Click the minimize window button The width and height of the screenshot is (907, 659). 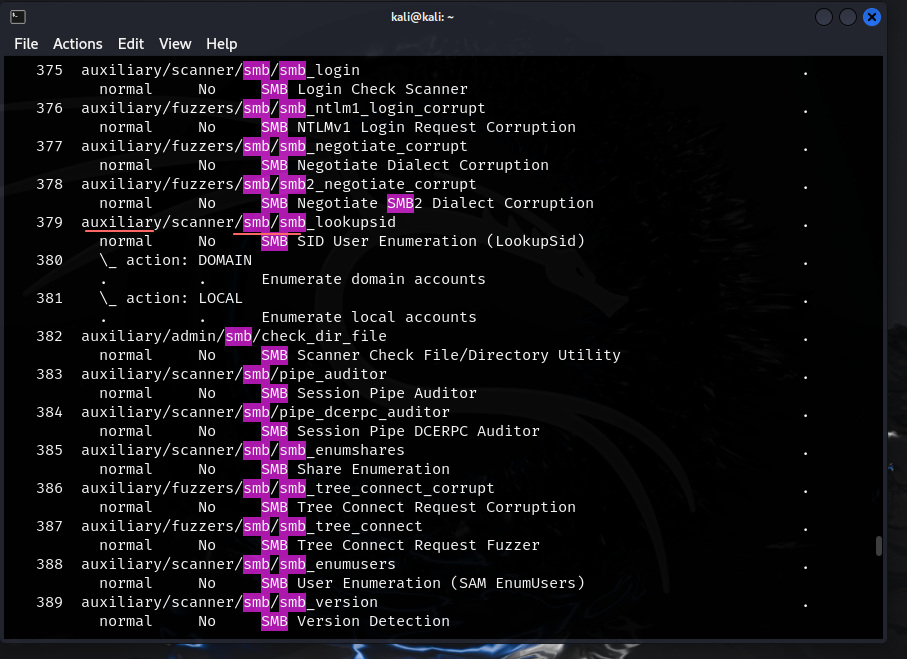(x=824, y=17)
